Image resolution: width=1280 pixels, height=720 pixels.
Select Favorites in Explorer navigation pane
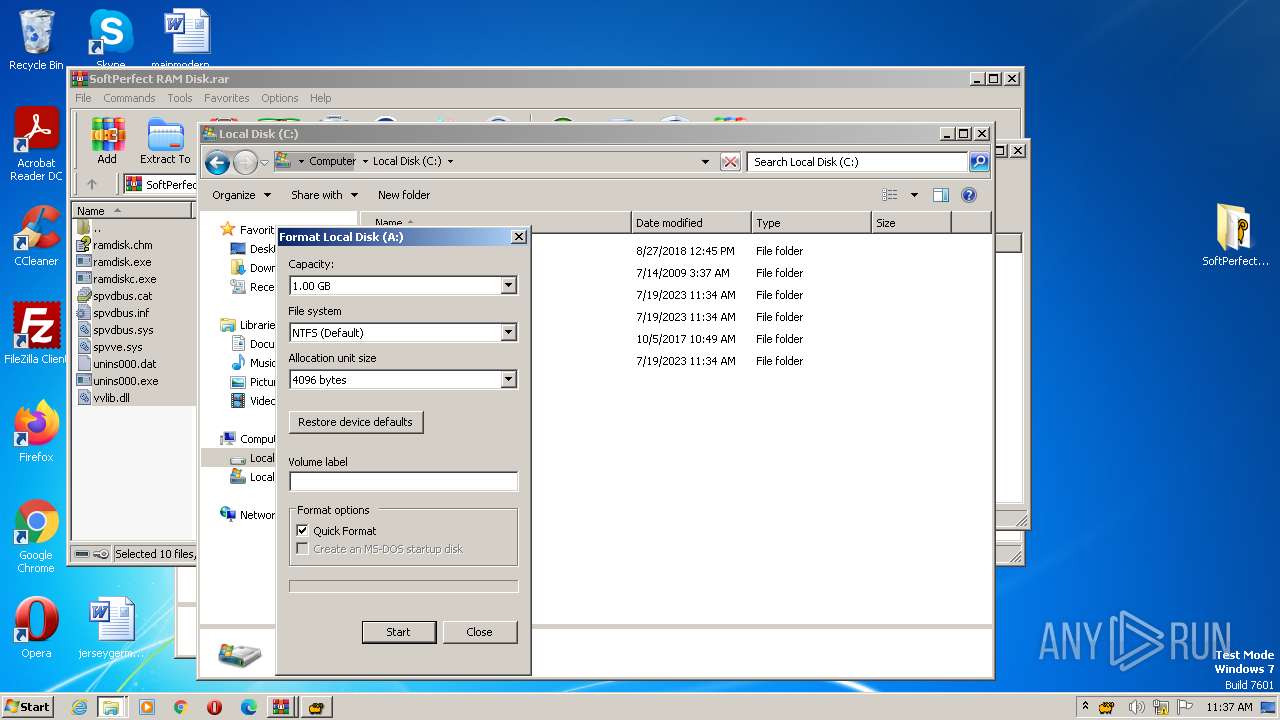coord(248,230)
